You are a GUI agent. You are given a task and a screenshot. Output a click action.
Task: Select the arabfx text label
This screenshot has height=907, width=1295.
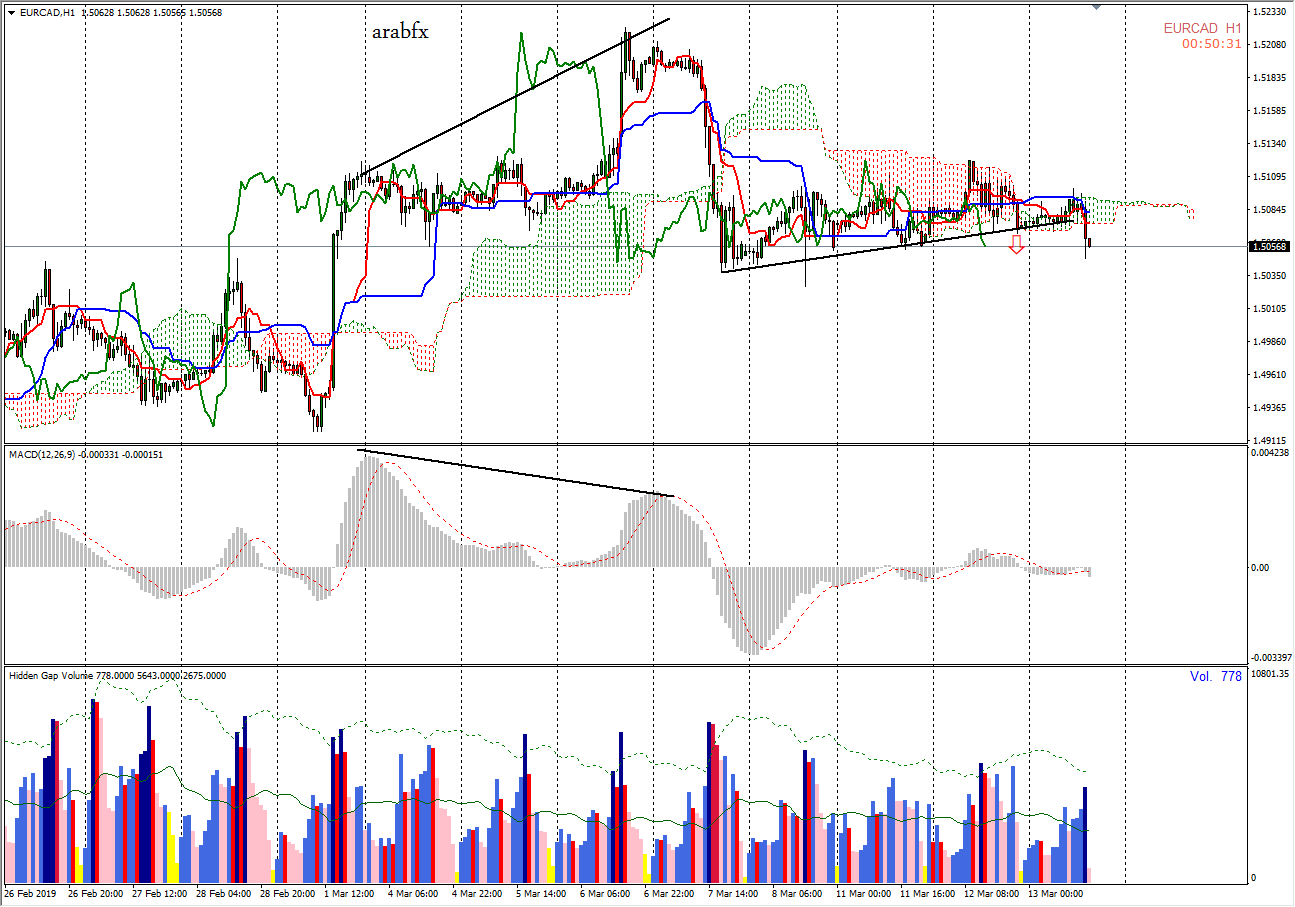click(x=400, y=32)
